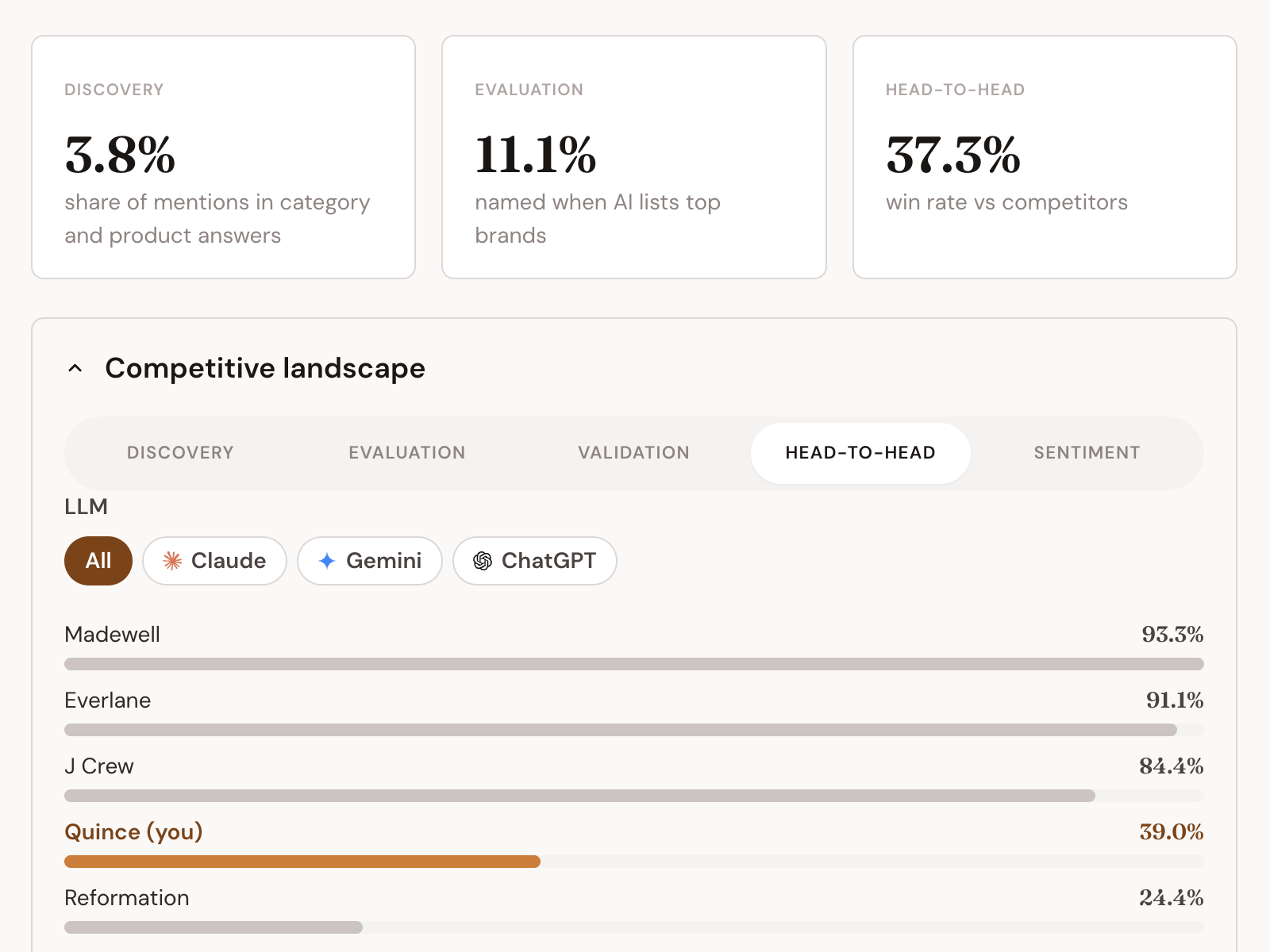
Task: Click the Everlane competitor name
Action: click(108, 701)
